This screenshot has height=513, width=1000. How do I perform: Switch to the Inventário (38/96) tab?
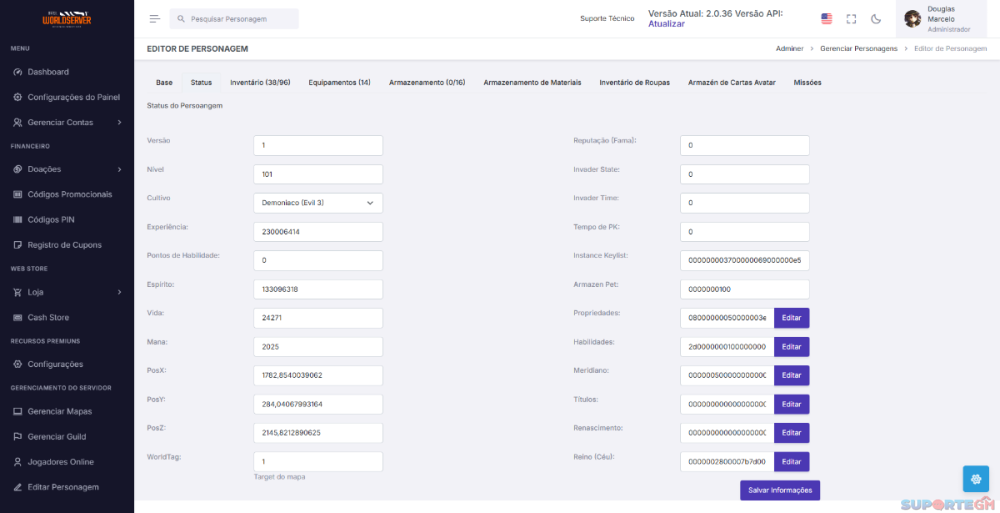[260, 82]
